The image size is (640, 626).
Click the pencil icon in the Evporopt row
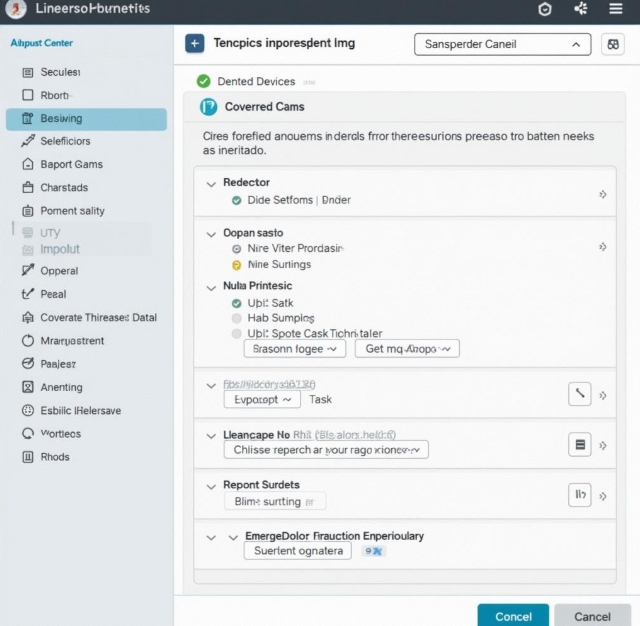click(579, 394)
